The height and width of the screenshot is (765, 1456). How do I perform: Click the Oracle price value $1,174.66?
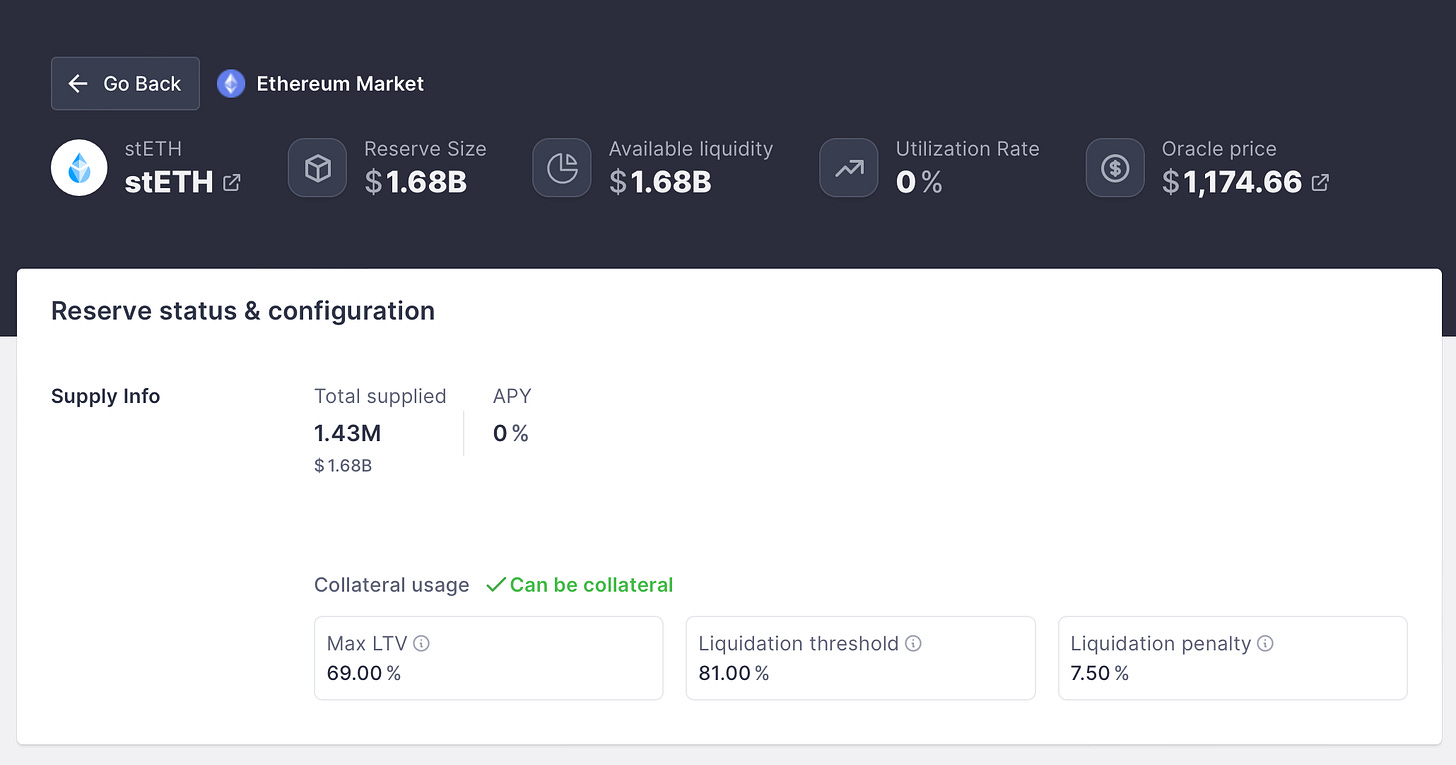click(1232, 182)
